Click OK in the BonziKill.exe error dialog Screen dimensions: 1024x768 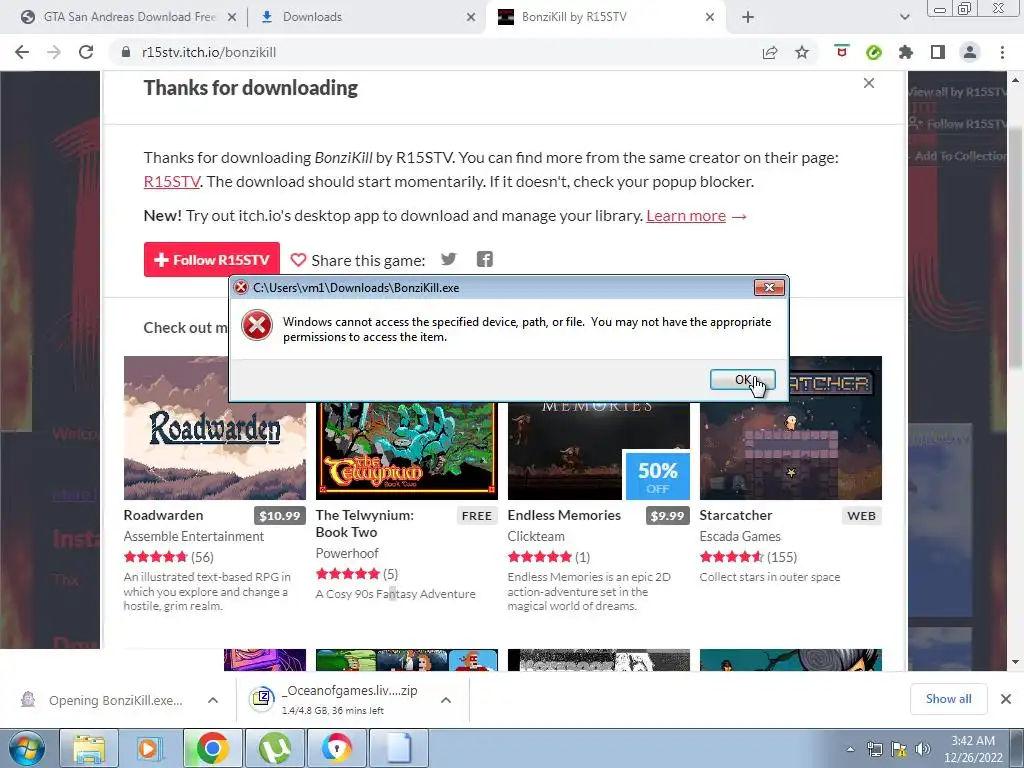tap(743, 379)
